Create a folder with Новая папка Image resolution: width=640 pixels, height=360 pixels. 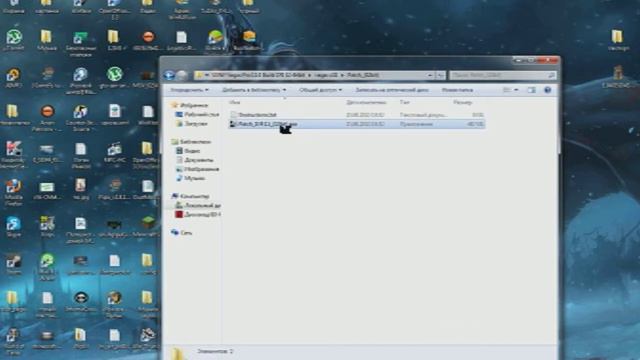coord(457,90)
